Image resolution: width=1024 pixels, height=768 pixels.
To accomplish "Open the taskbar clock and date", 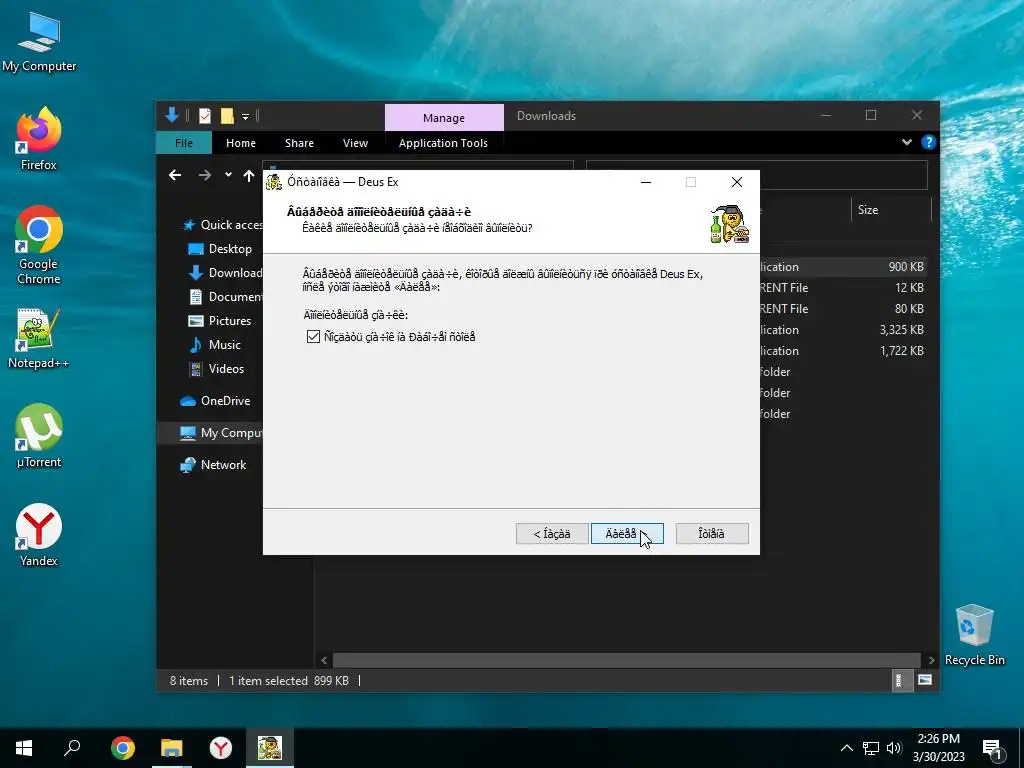I will point(938,748).
